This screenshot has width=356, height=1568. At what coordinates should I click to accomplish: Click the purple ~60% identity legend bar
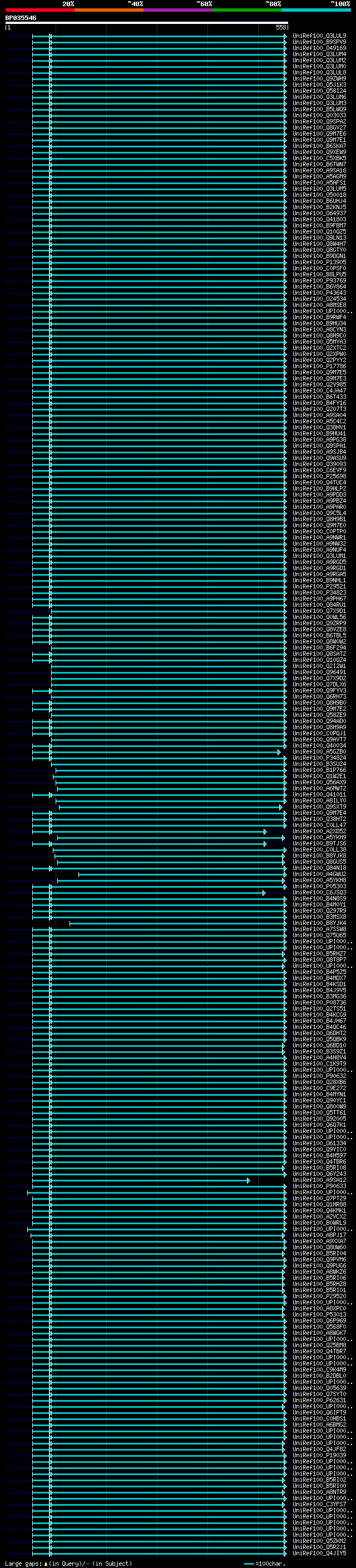[x=179, y=10]
